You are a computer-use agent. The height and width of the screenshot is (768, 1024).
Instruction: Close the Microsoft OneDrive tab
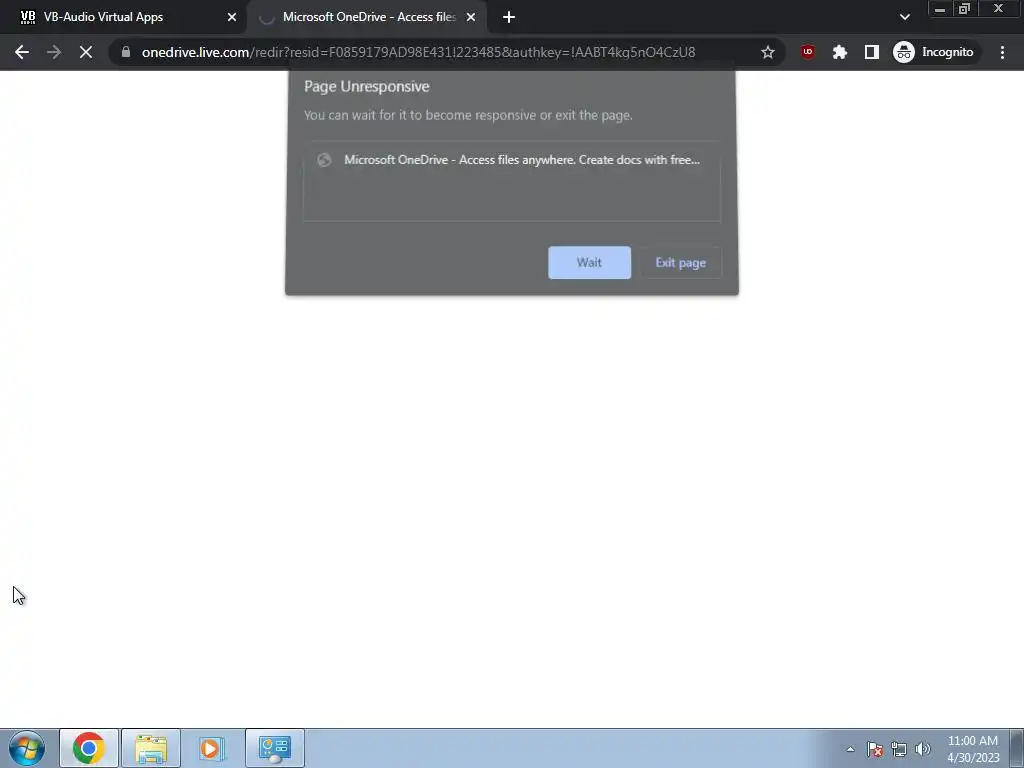point(471,18)
